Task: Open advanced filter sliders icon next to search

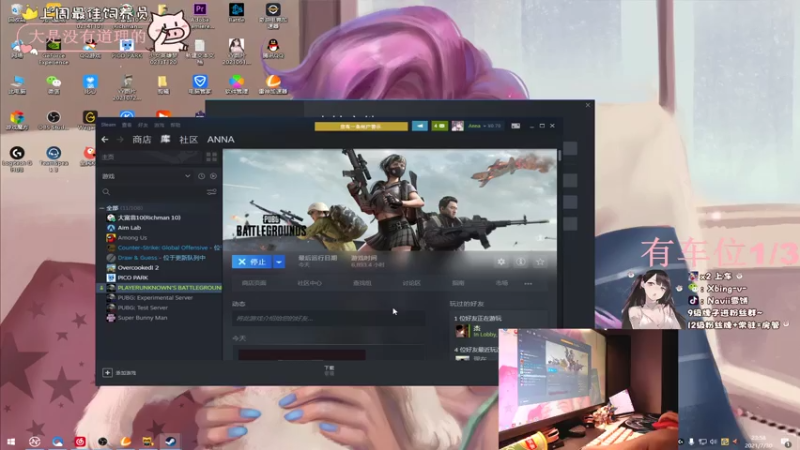Action: 211,192
